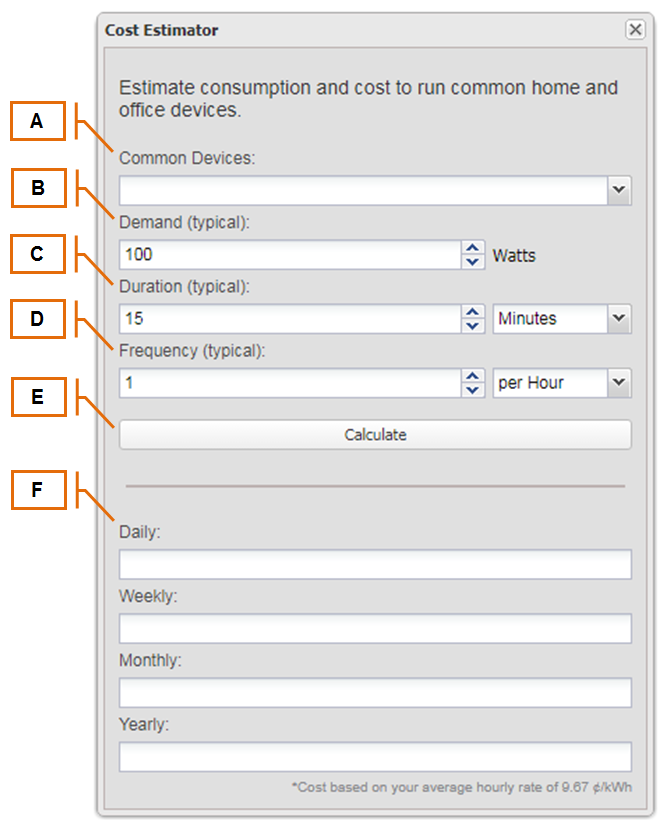Image resolution: width=668 pixels, height=830 pixels.
Task: Open the Common Devices dropdown
Action: pyautogui.click(x=619, y=190)
